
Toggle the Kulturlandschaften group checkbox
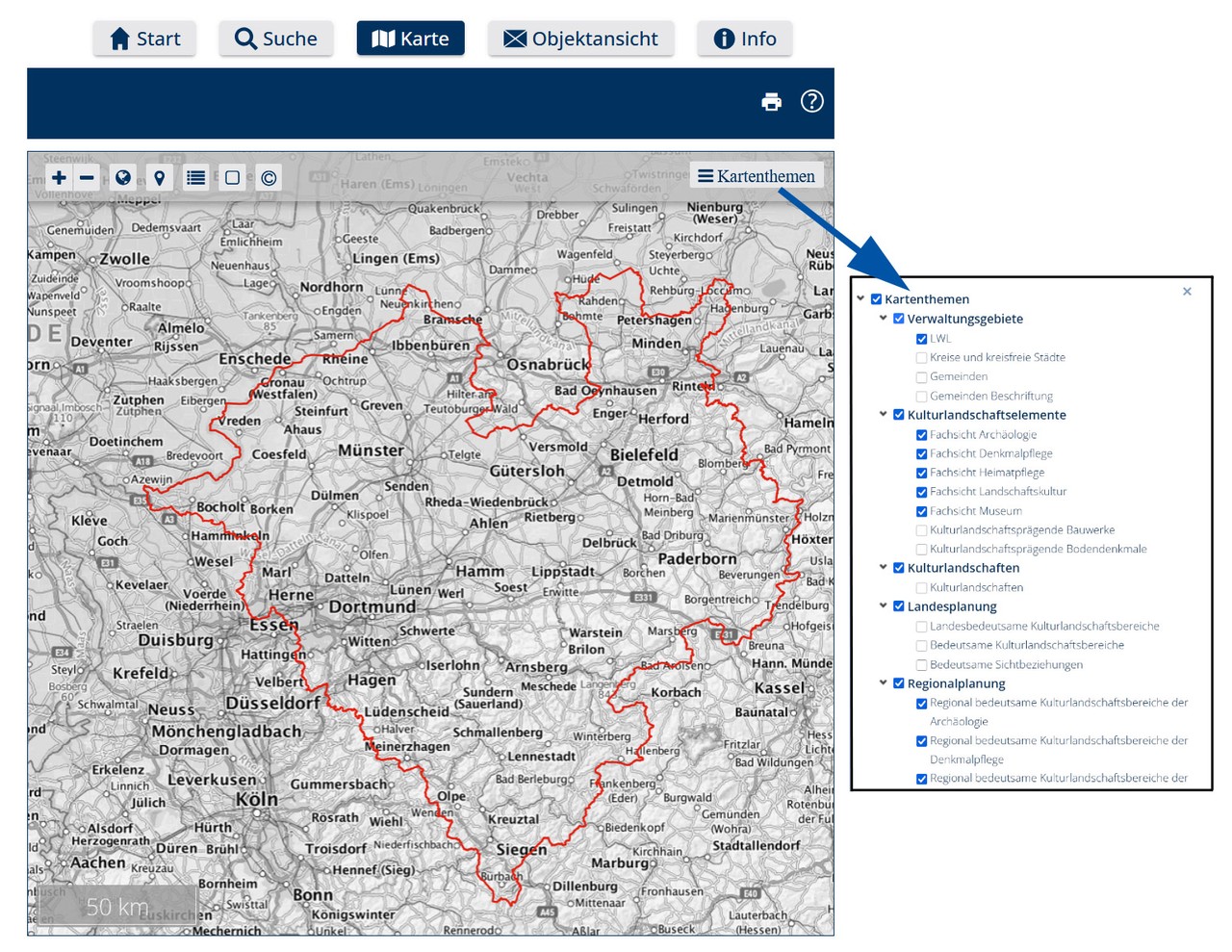click(899, 568)
